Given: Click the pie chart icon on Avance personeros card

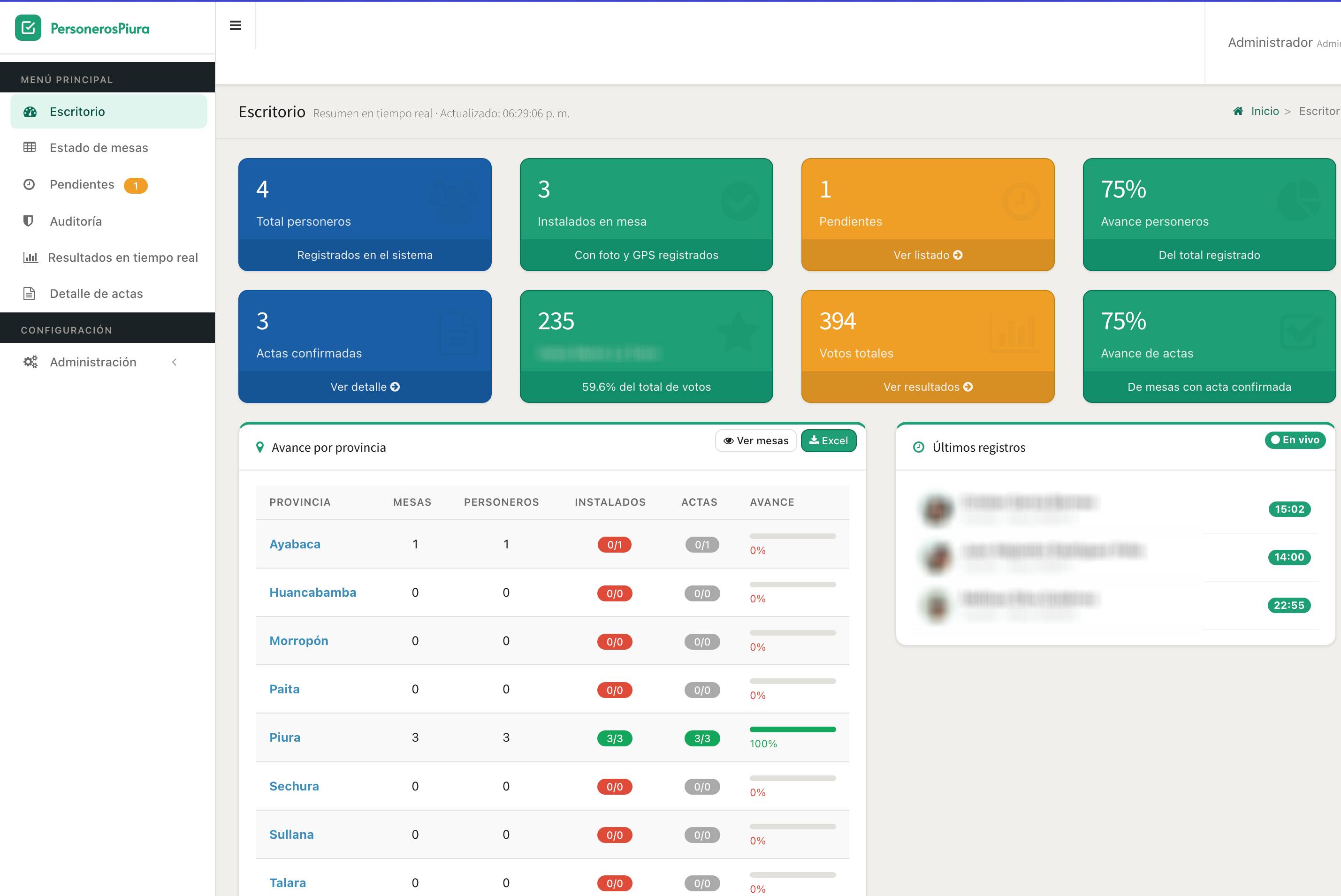Looking at the screenshot, I should pos(1298,200).
